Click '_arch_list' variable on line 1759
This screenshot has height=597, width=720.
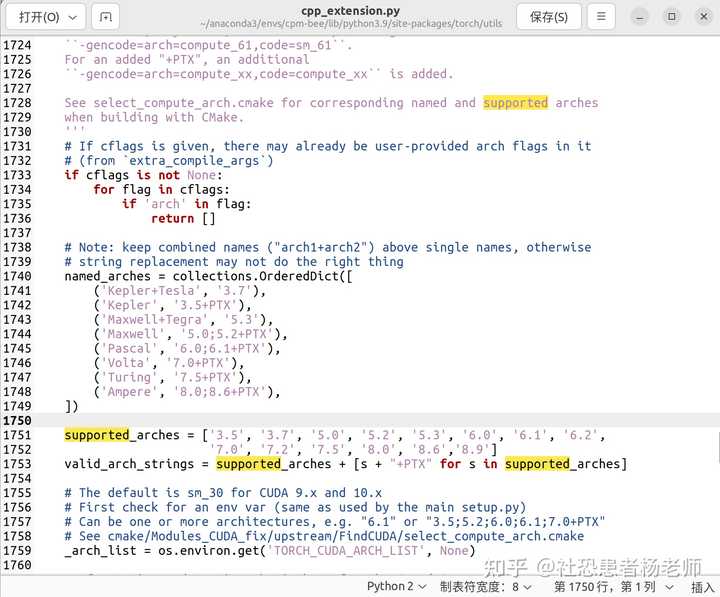coord(100,550)
